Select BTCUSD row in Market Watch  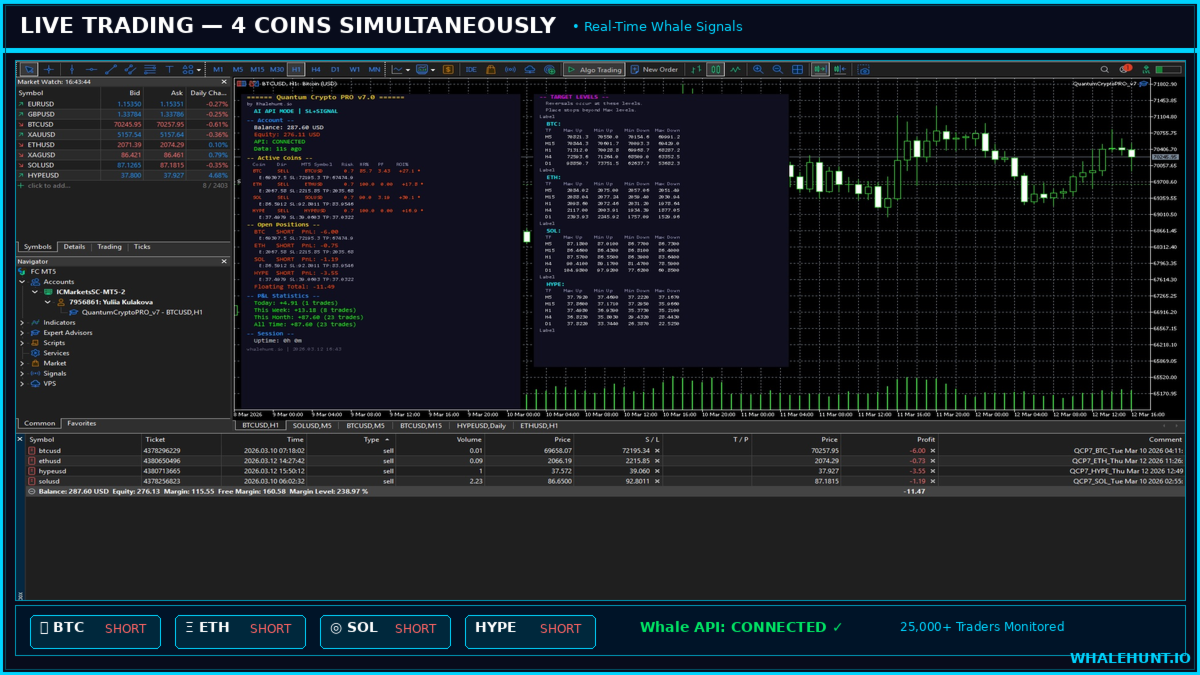pyautogui.click(x=124, y=124)
